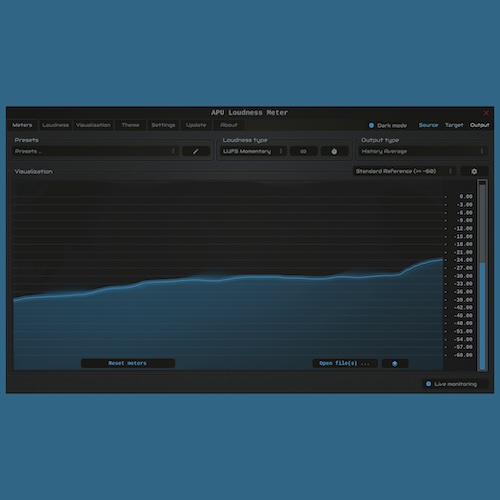Go to the Theme tab
The height and width of the screenshot is (500, 500).
tap(130, 125)
